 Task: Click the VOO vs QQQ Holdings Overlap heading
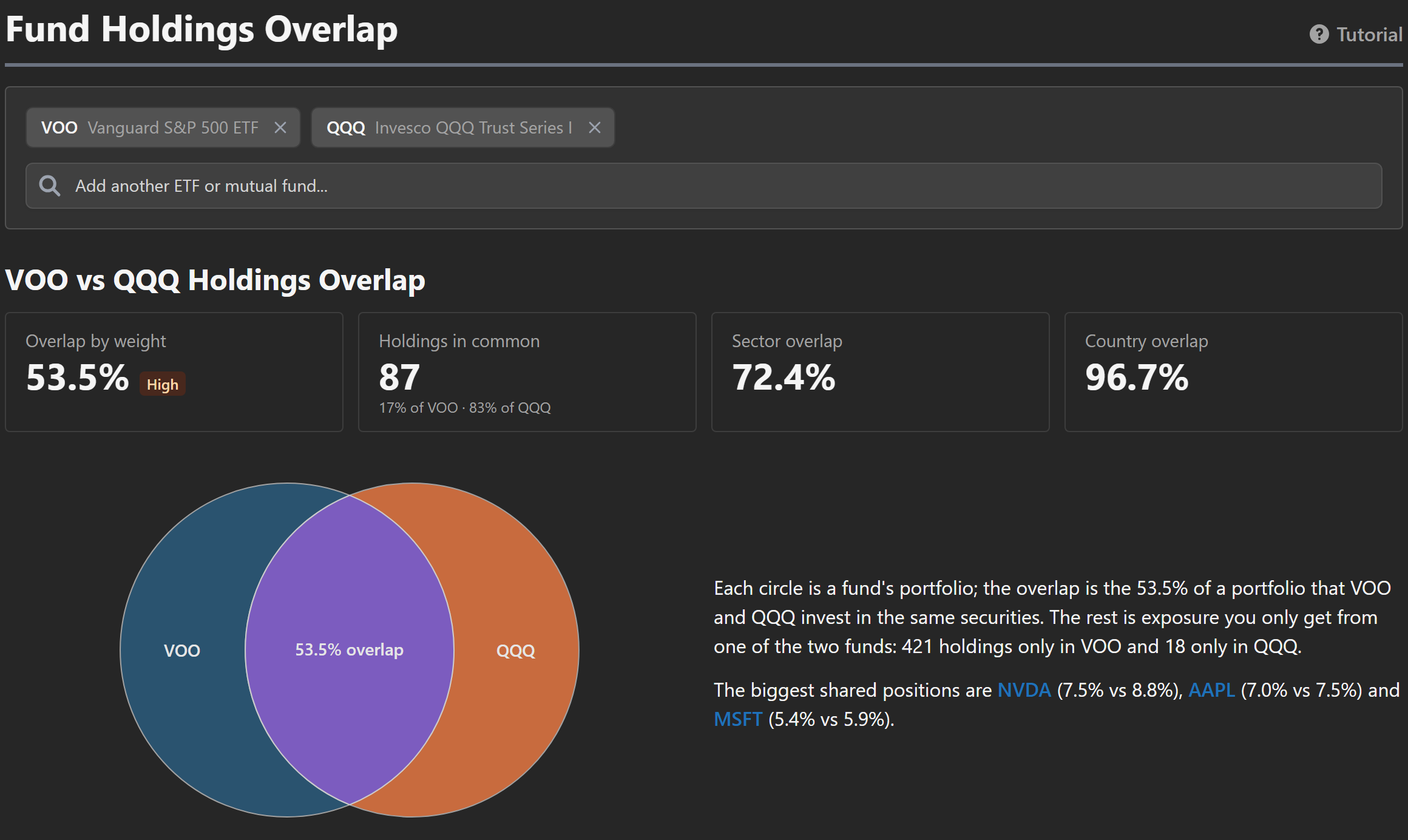pyautogui.click(x=215, y=280)
